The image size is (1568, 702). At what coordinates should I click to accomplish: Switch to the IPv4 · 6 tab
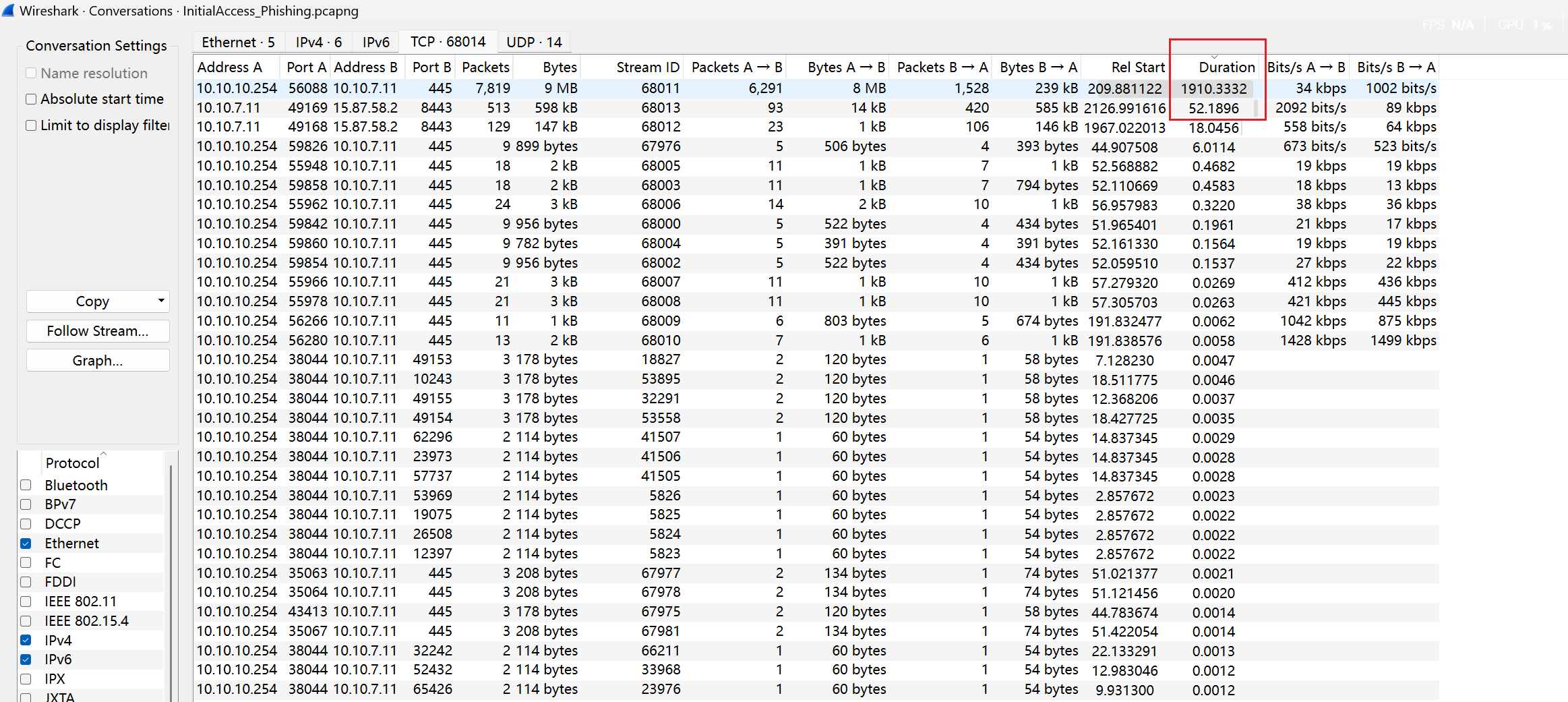[318, 42]
